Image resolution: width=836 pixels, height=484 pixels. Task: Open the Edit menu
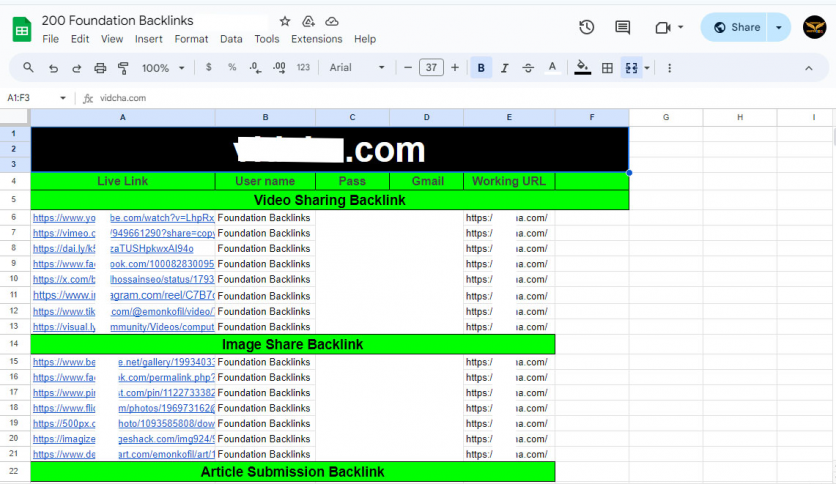pyautogui.click(x=80, y=39)
